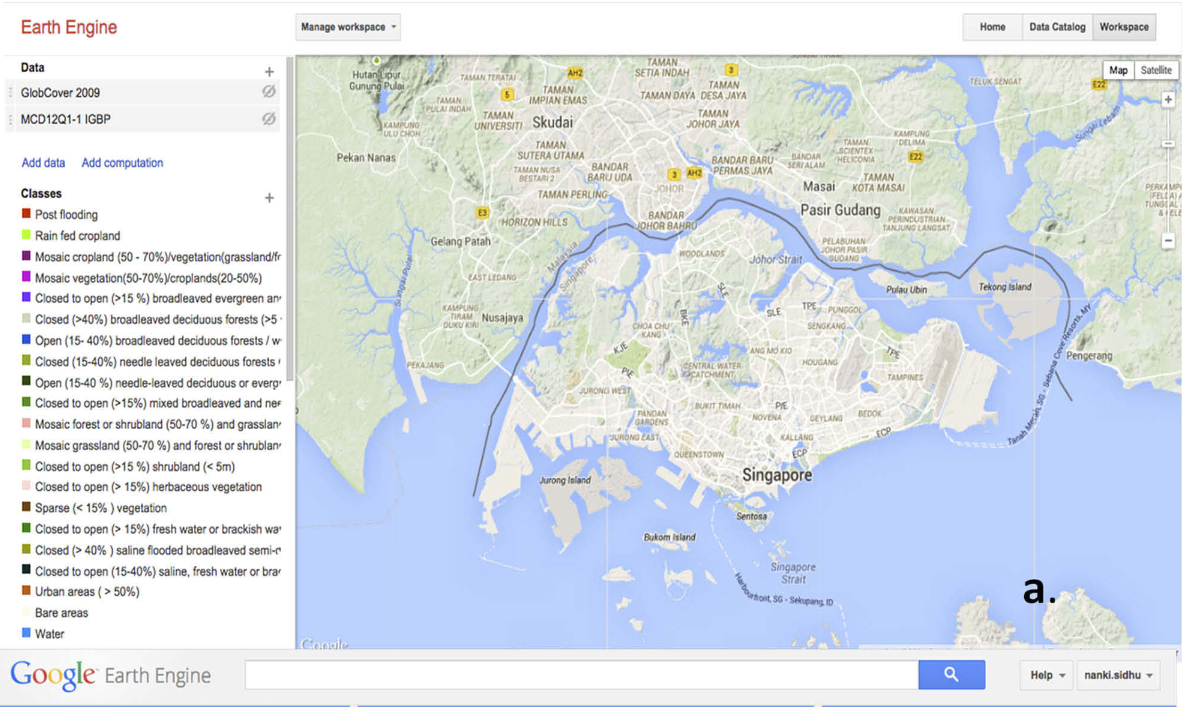
Task: Open the nanki.sidhu account dropdown
Action: click(1118, 675)
